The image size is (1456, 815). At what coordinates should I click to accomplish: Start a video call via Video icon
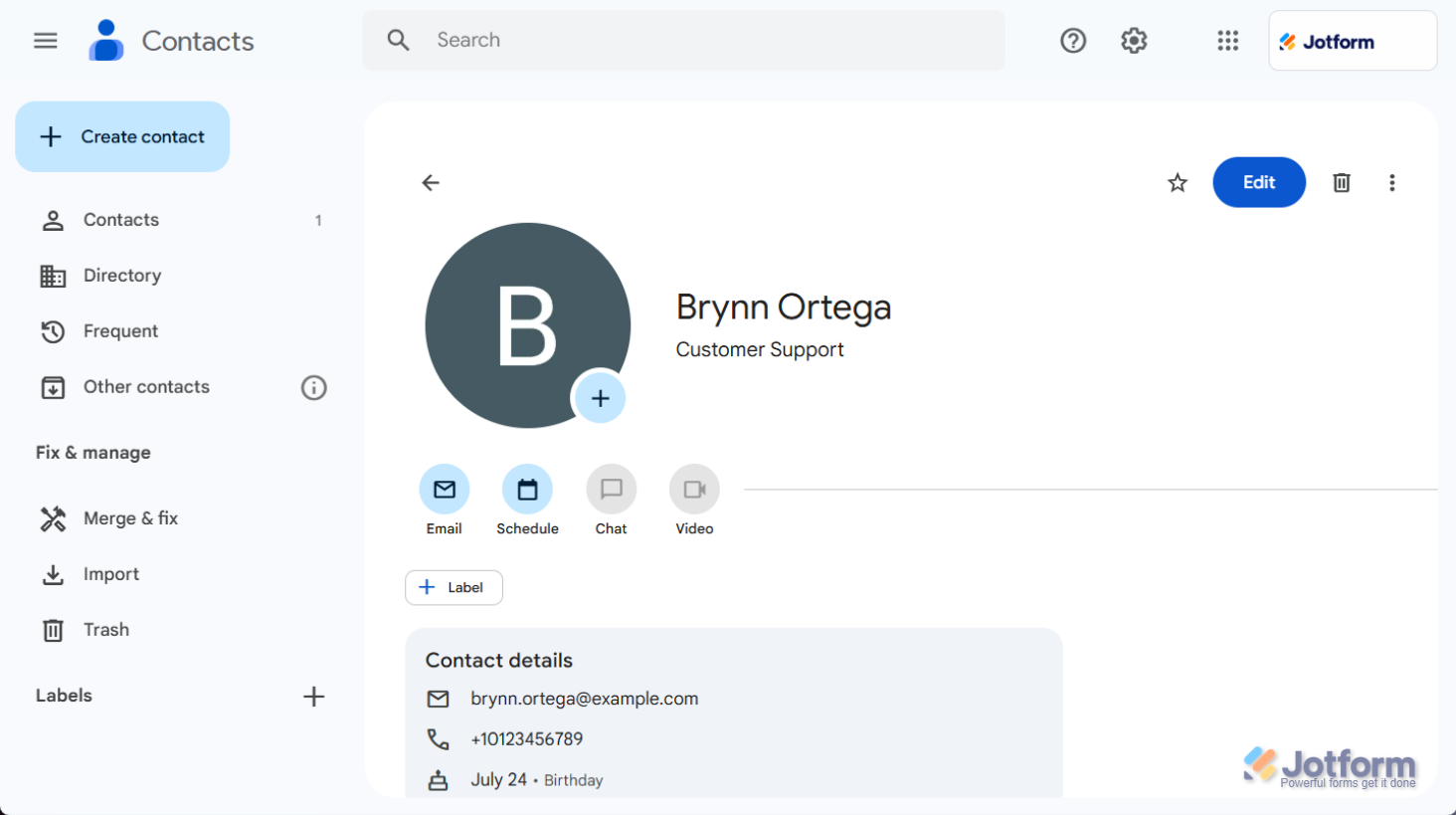point(694,490)
